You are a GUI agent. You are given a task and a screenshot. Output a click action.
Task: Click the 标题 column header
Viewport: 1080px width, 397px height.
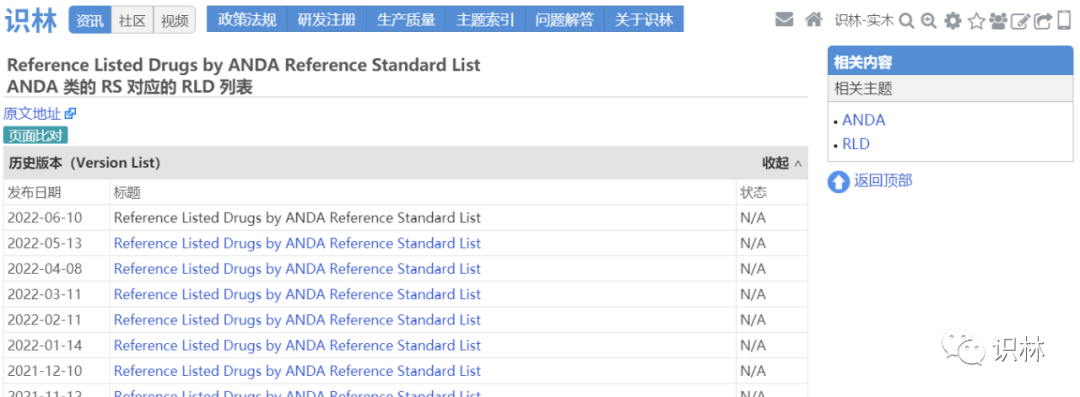(127, 192)
